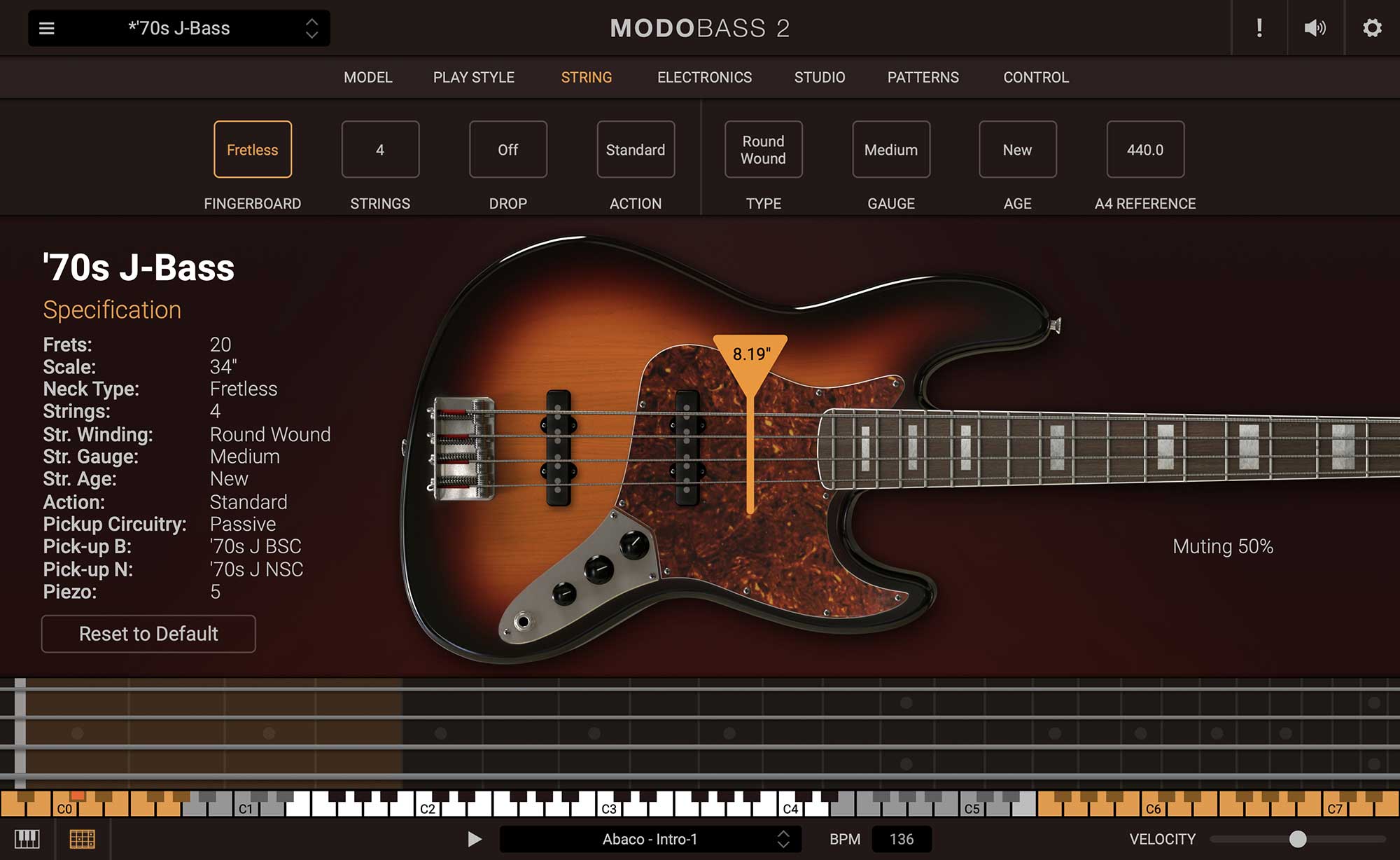The height and width of the screenshot is (860, 1400).
Task: Open the settings gear icon
Action: (x=1373, y=28)
